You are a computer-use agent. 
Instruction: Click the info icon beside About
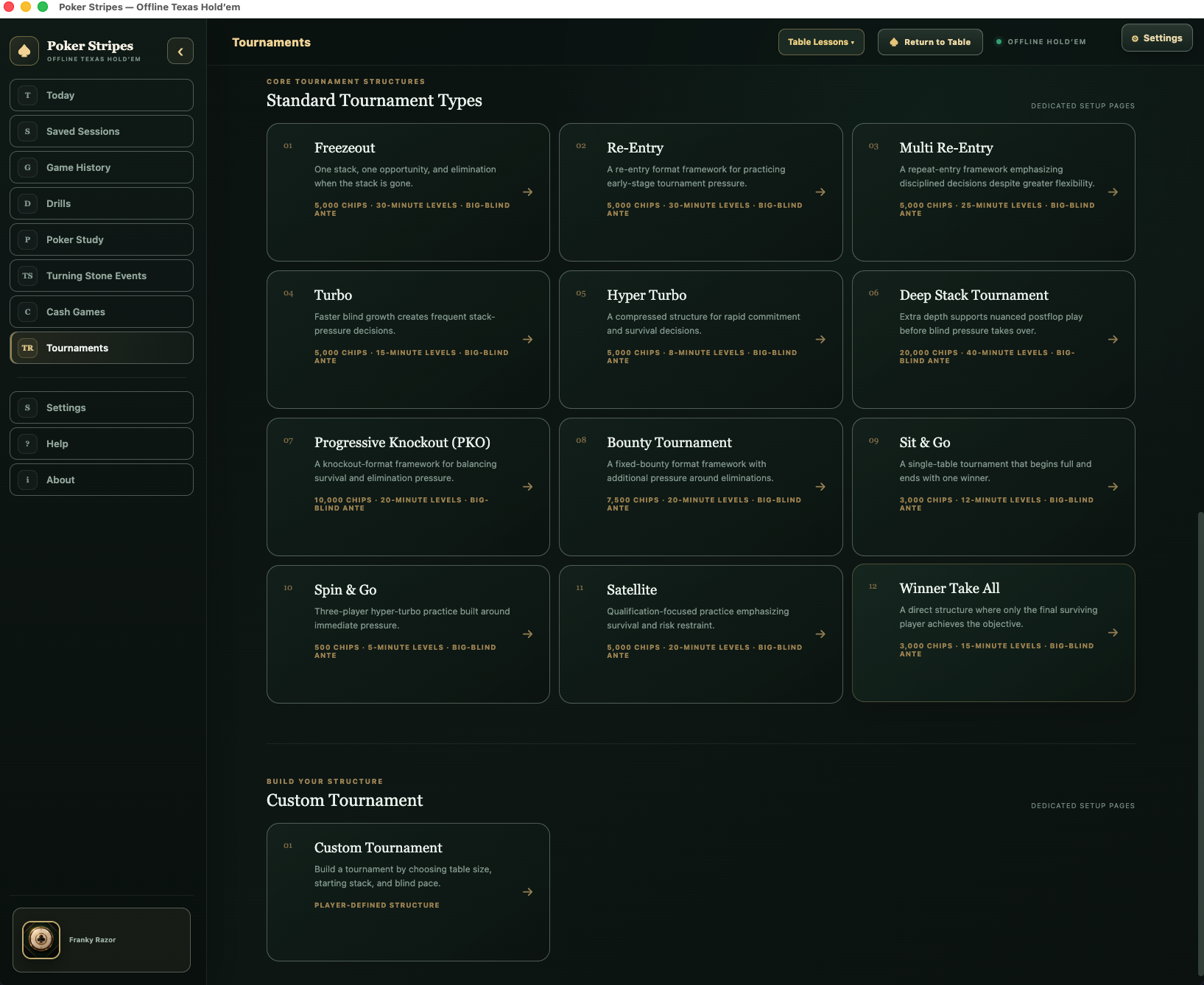[28, 480]
